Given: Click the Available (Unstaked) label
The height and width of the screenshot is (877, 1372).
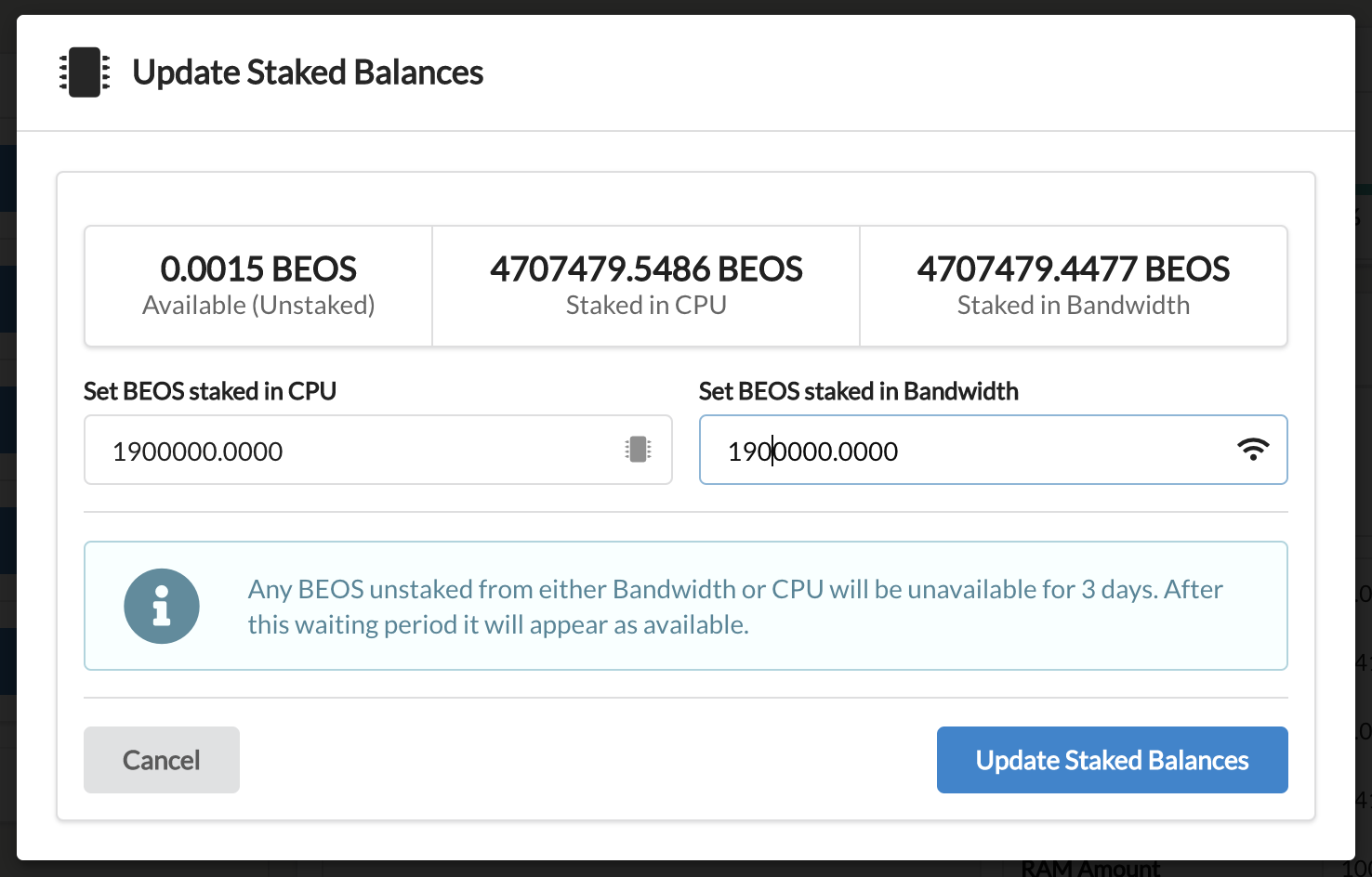Looking at the screenshot, I should point(258,305).
